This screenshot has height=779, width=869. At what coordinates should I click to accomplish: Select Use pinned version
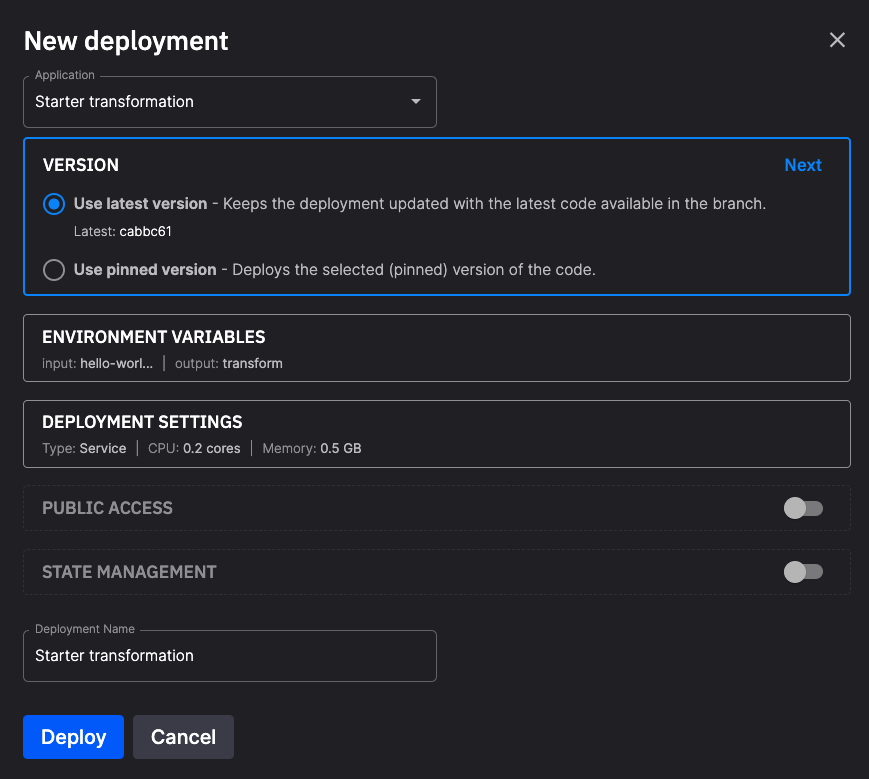click(53, 269)
